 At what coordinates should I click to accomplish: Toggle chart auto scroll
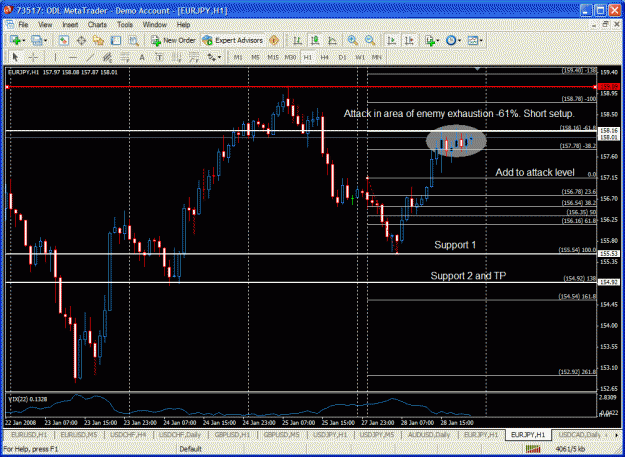[392, 40]
